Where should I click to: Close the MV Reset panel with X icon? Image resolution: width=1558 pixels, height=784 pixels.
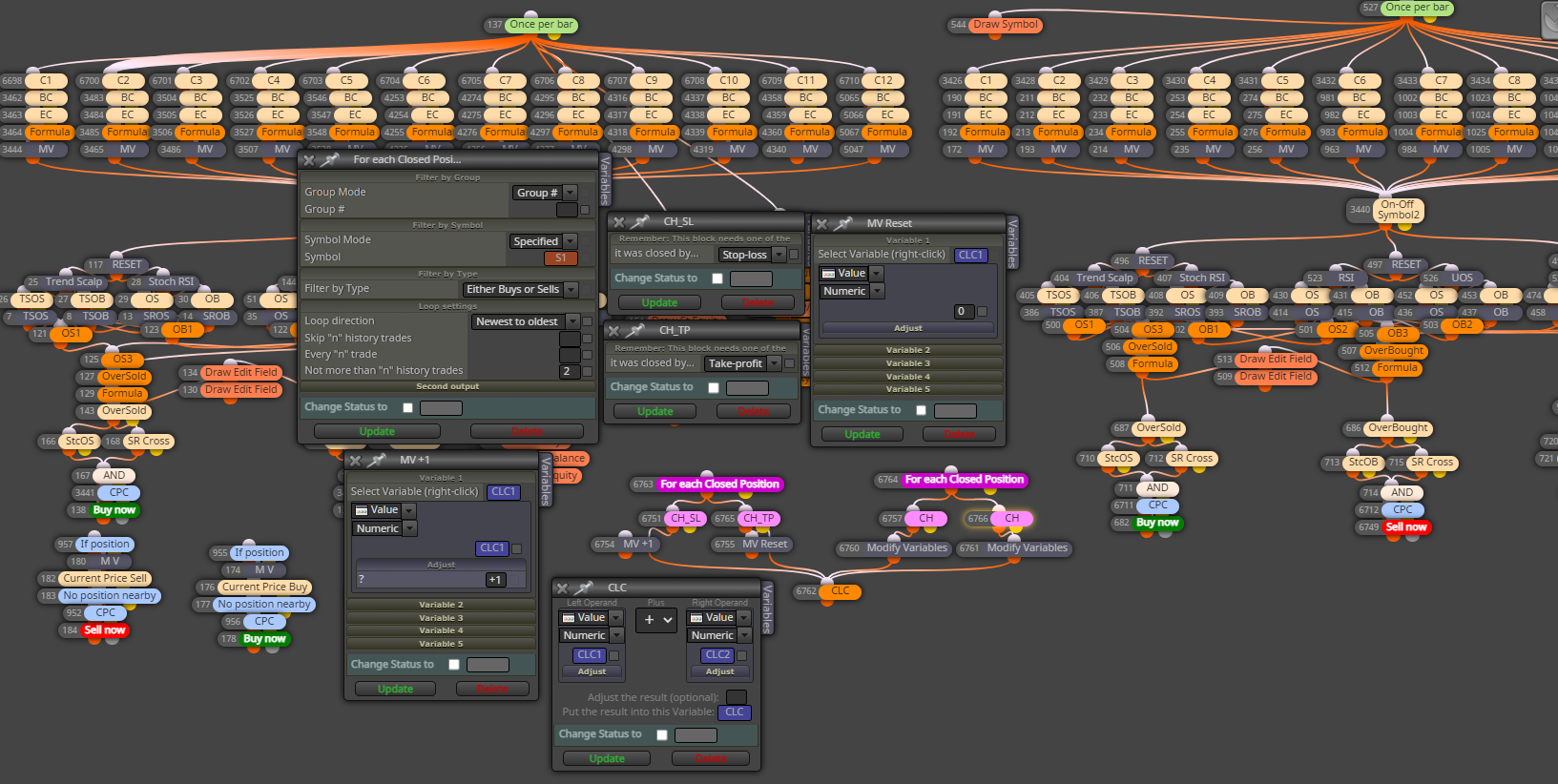821,224
